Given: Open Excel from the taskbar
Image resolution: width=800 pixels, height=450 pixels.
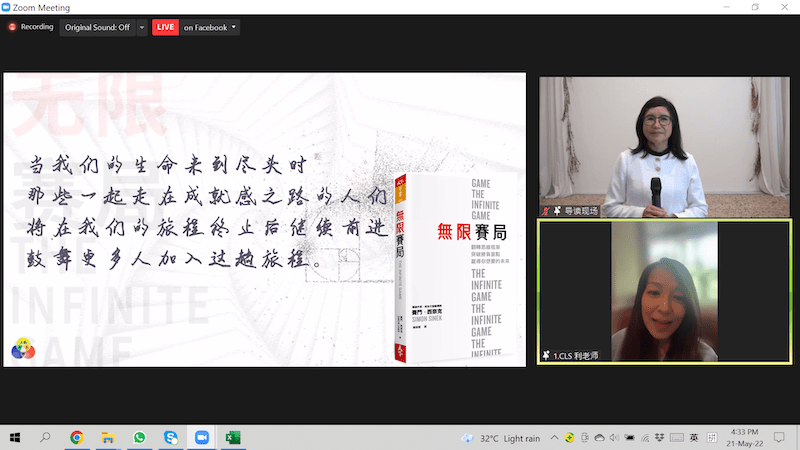Looking at the screenshot, I should (232, 438).
